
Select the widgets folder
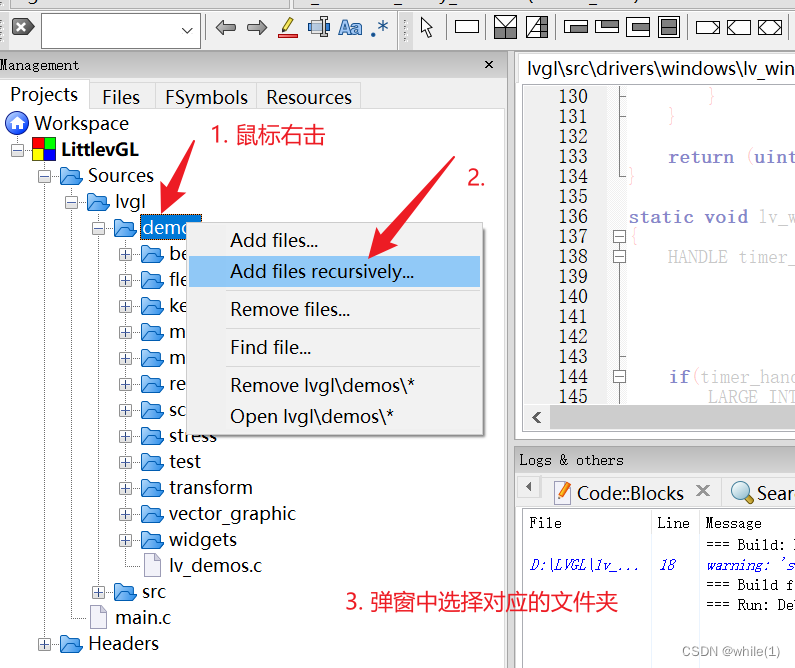[203, 540]
